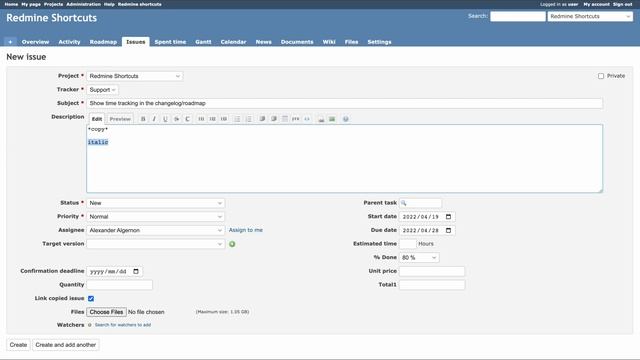Viewport: 640px width, 360px height.
Task: Click Create and add another
Action: tap(66, 345)
